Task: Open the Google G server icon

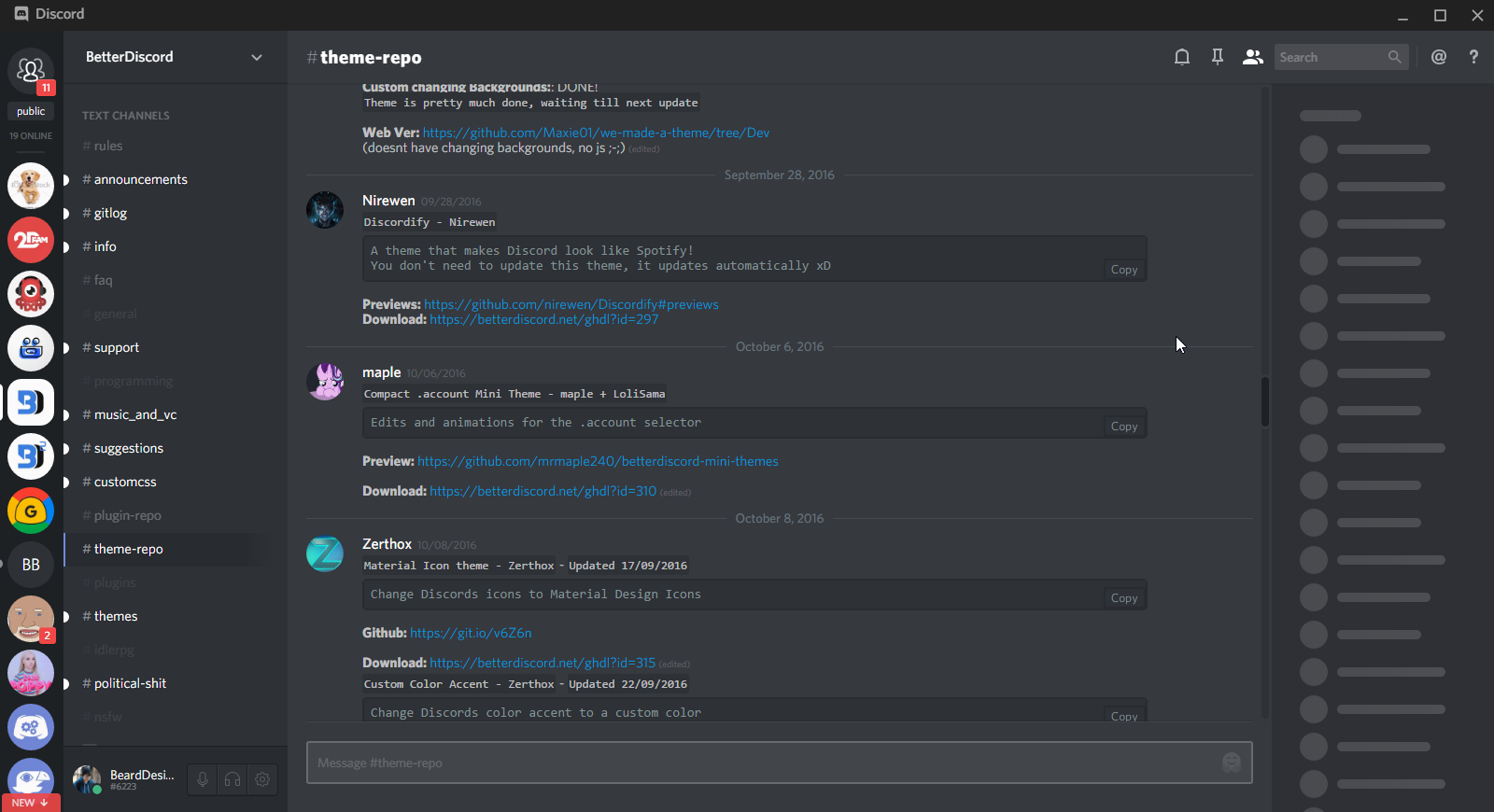Action: tap(31, 511)
